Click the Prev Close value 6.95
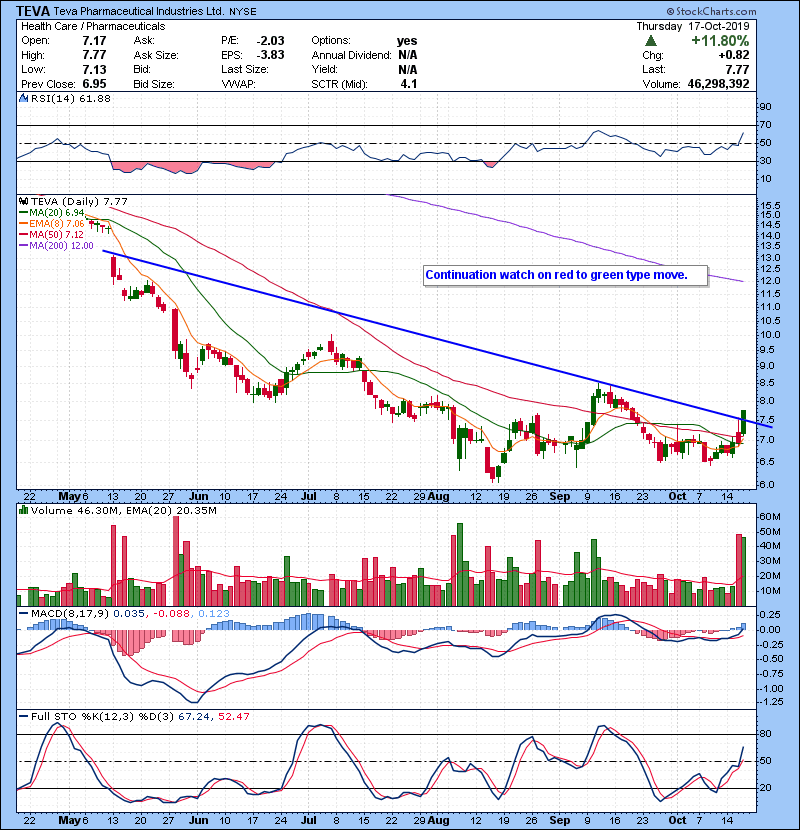Screen dimensions: 800x830 [94, 84]
